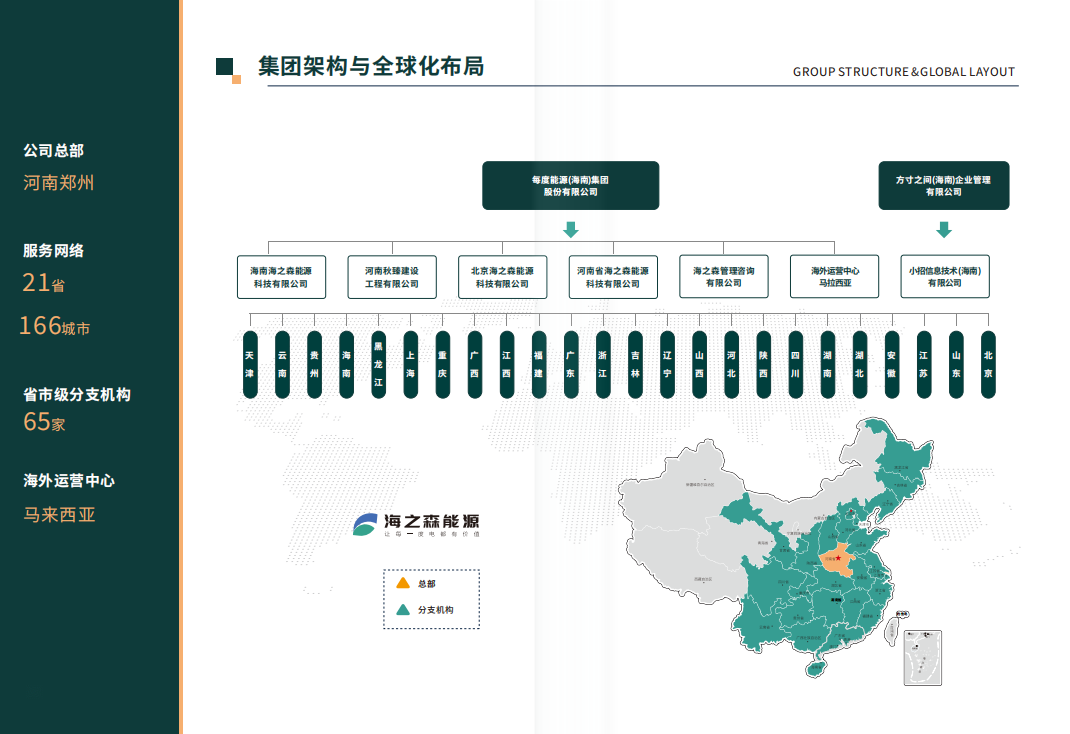This screenshot has height=734, width=1070.
Task: Select the 重庆 province pill
Action: (443, 364)
